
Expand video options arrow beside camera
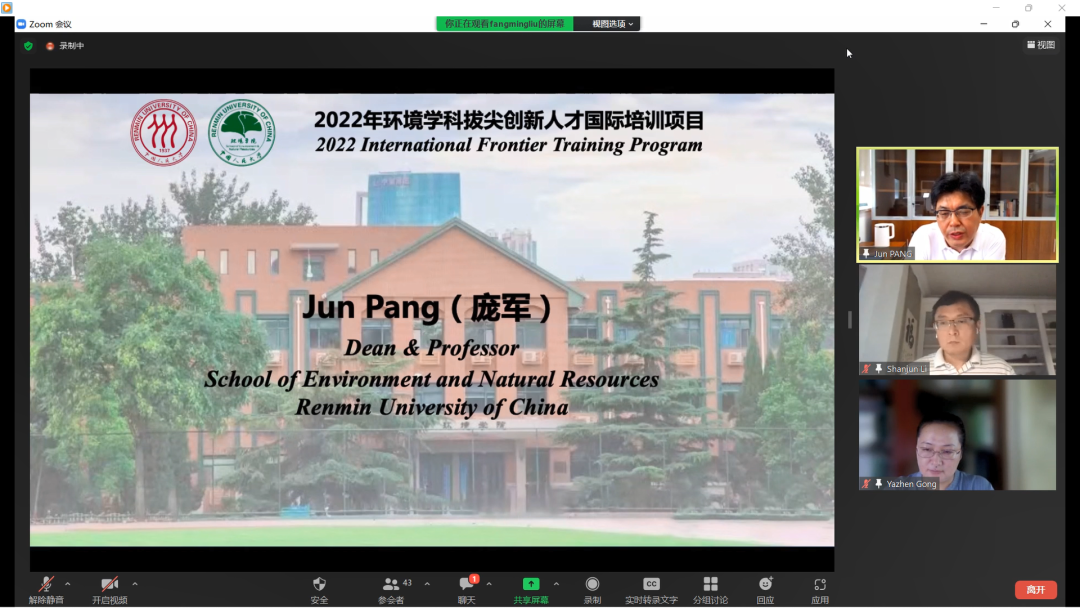[135, 584]
